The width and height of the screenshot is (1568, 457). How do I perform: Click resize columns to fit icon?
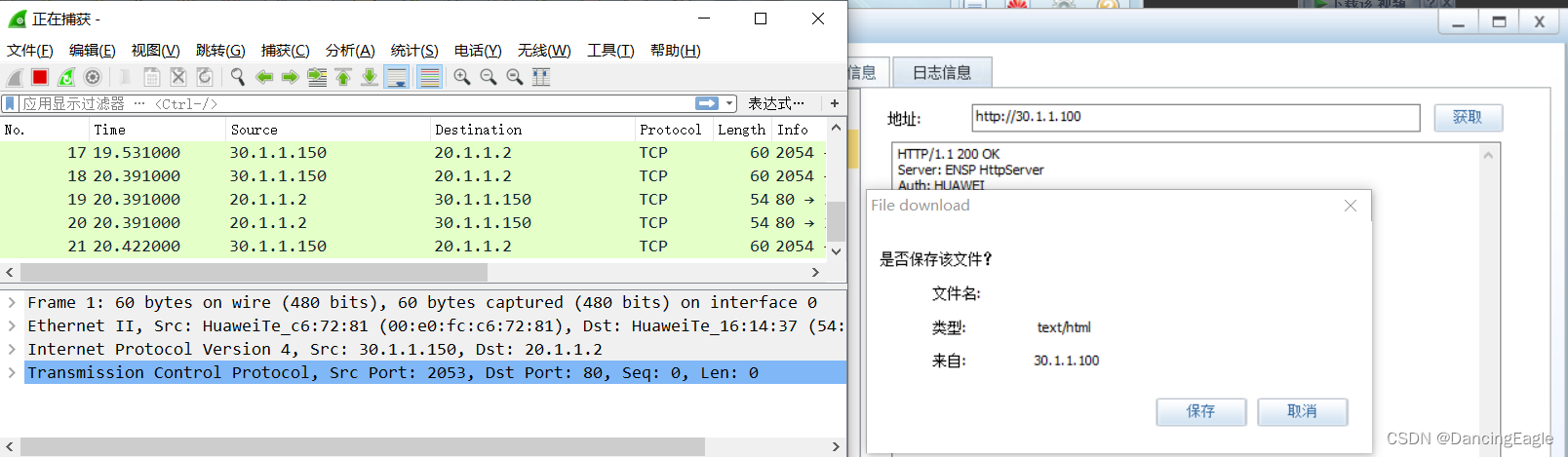pyautogui.click(x=541, y=77)
